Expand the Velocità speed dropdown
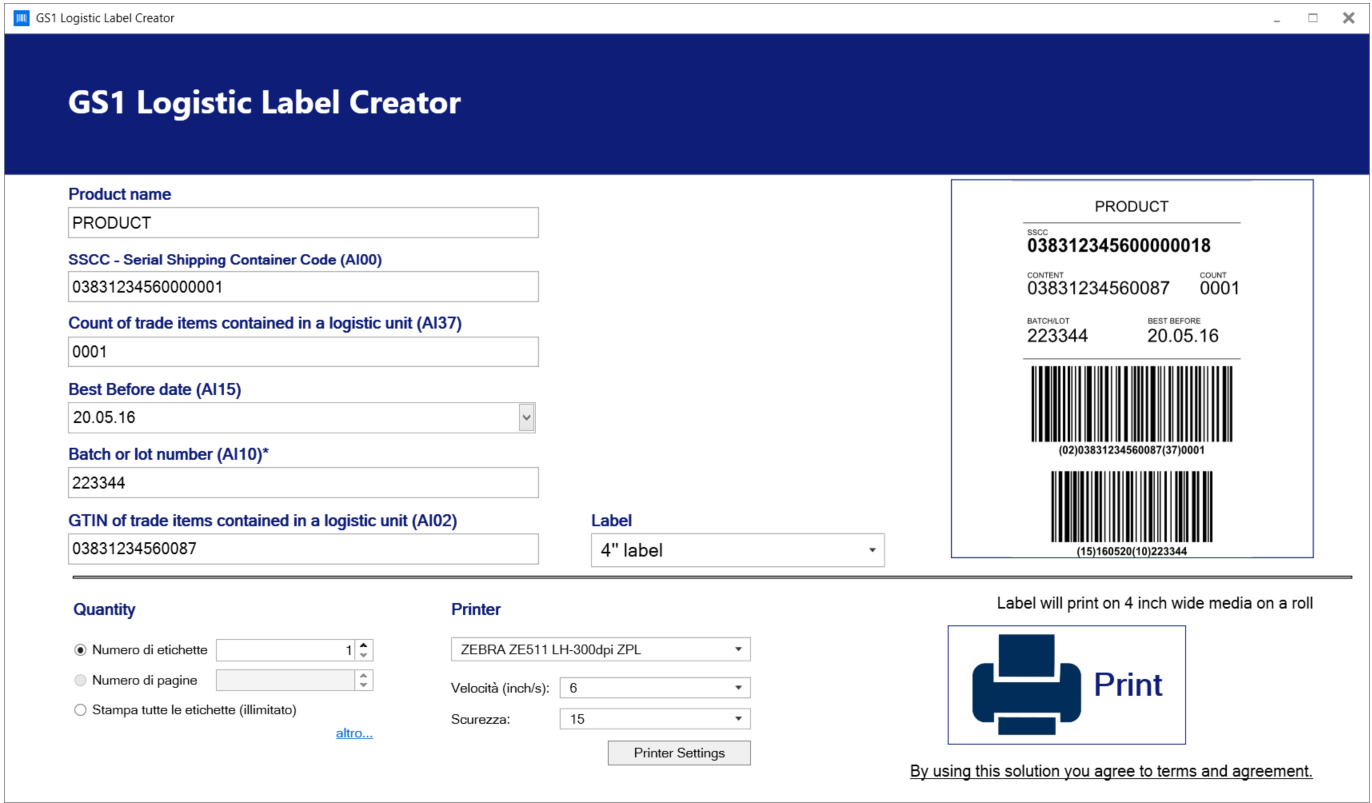The height and width of the screenshot is (803, 1372). 737,688
